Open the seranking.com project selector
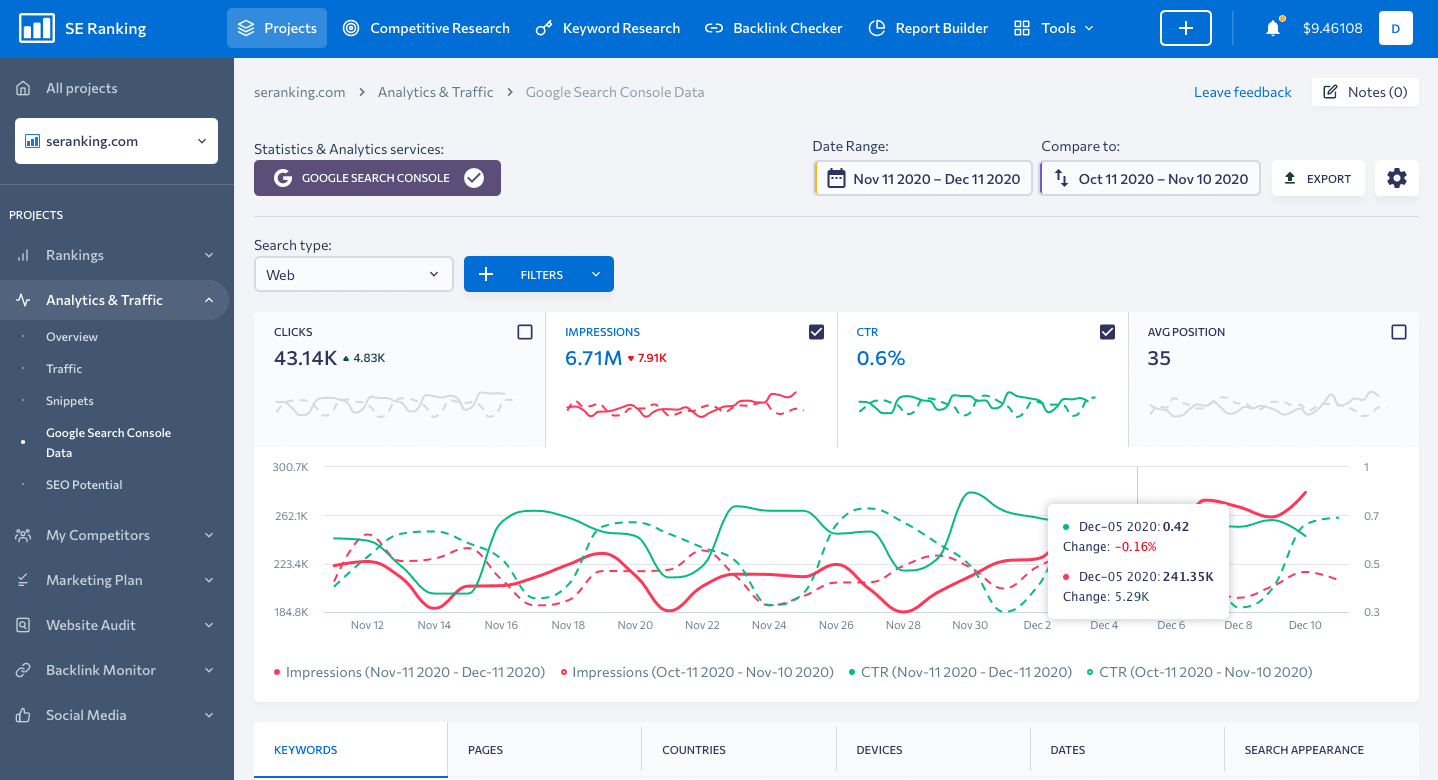The image size is (1438, 780). coord(116,141)
